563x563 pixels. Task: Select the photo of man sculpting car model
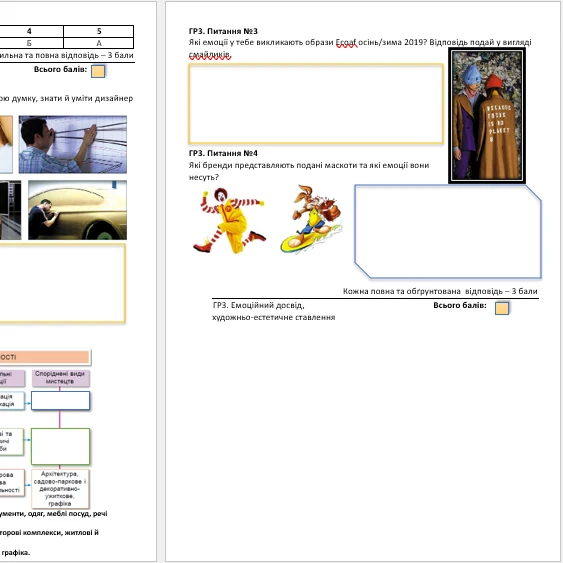pyautogui.click(x=77, y=210)
